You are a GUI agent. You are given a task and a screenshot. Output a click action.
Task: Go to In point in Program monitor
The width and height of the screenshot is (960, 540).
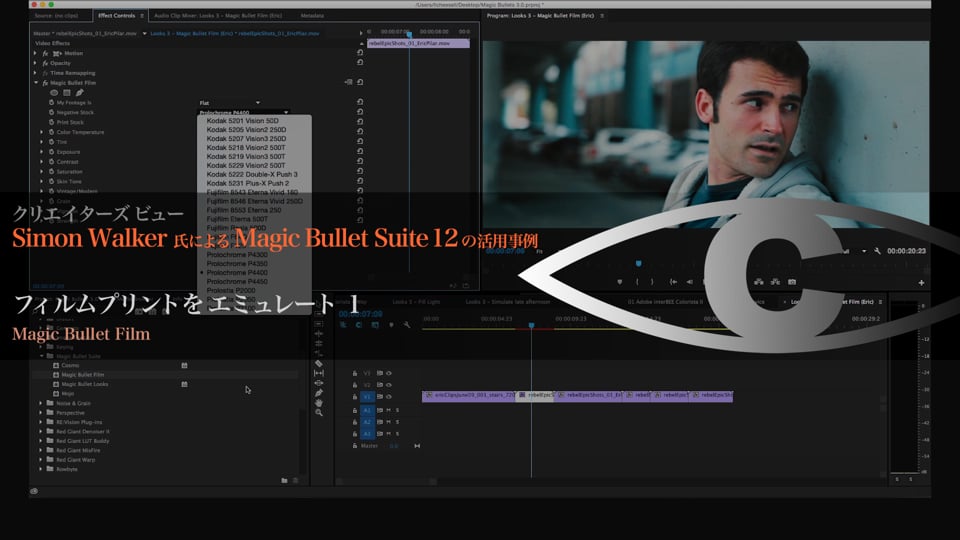(x=673, y=282)
